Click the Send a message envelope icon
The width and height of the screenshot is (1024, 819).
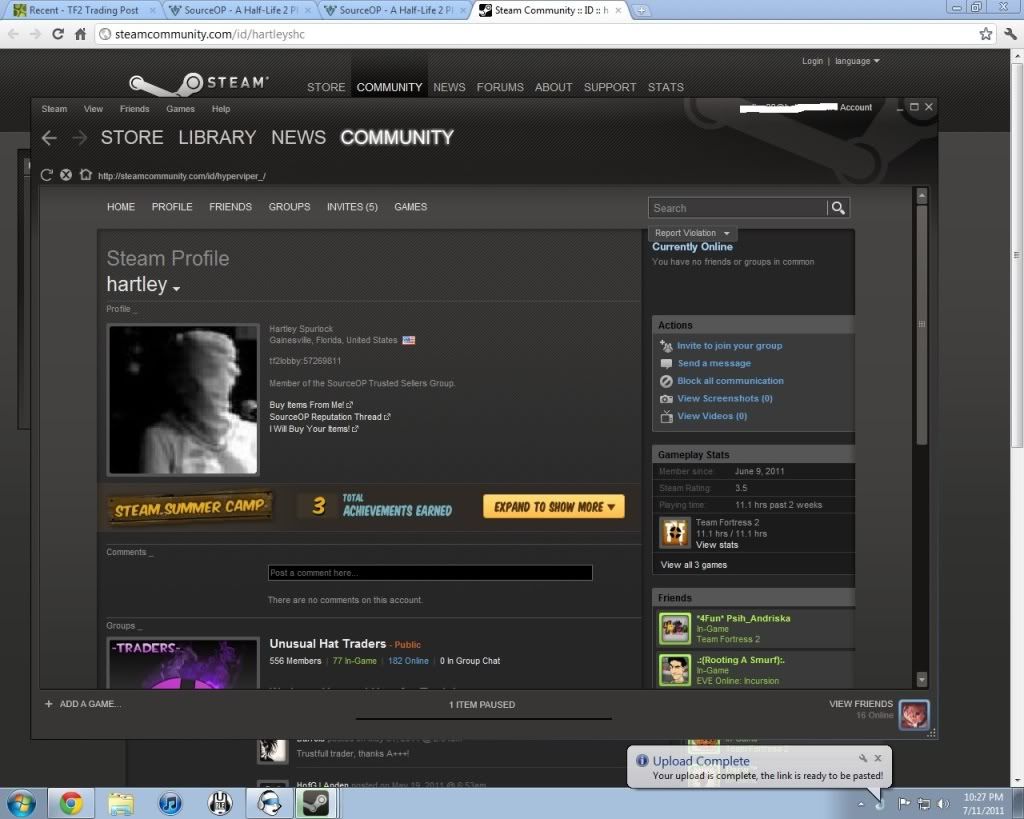(x=666, y=364)
